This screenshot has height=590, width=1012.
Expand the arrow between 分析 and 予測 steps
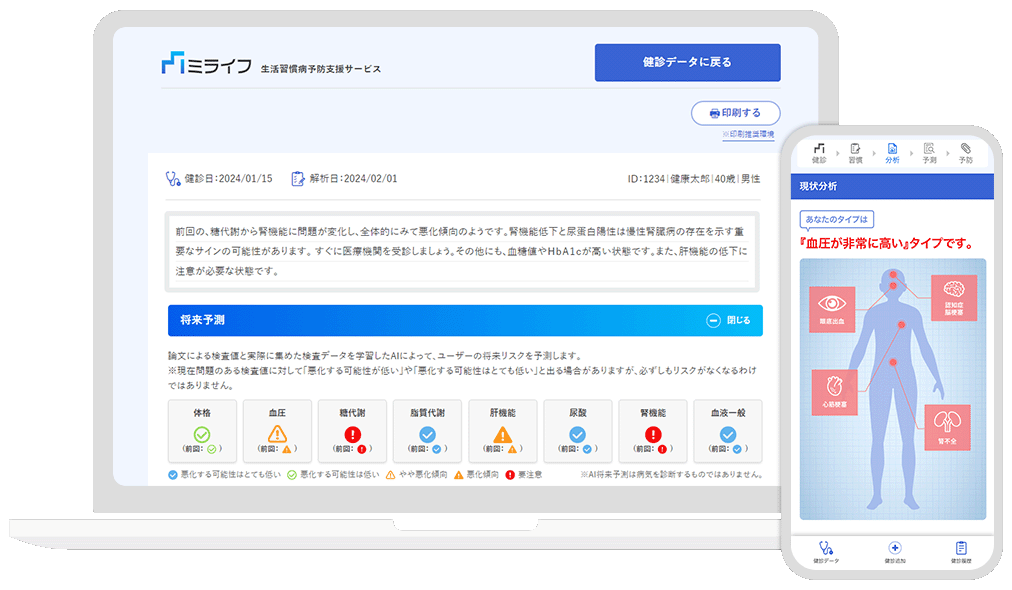[x=911, y=152]
